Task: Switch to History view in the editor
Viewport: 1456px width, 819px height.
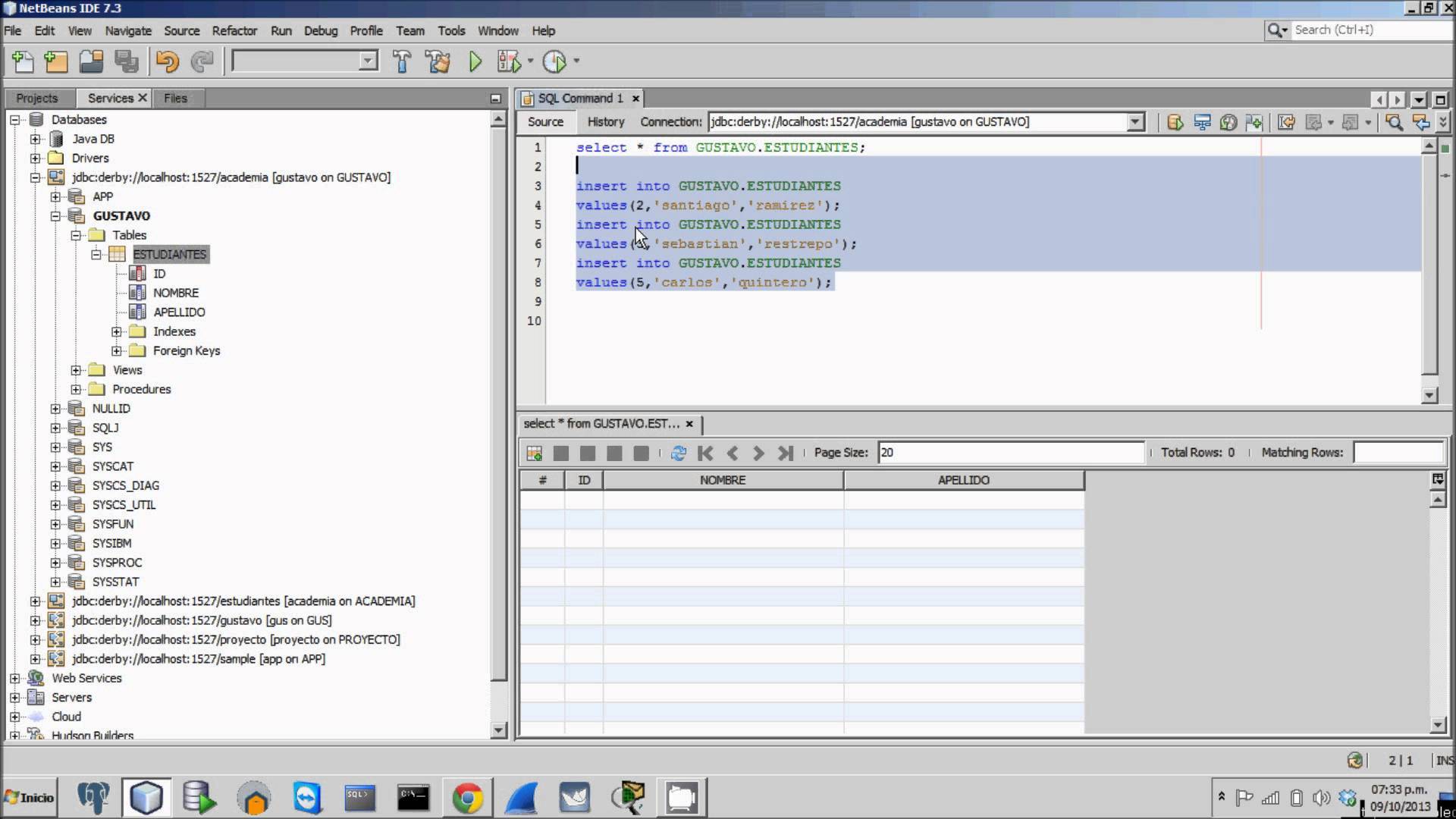Action: click(605, 122)
